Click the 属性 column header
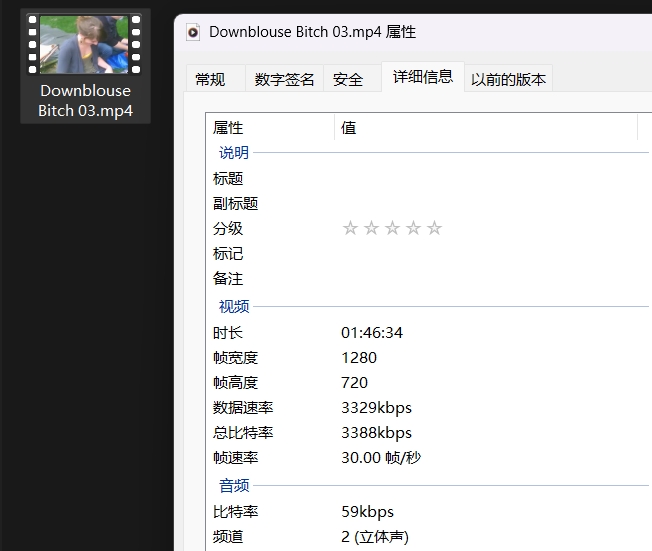The image size is (652, 551). pyautogui.click(x=270, y=128)
